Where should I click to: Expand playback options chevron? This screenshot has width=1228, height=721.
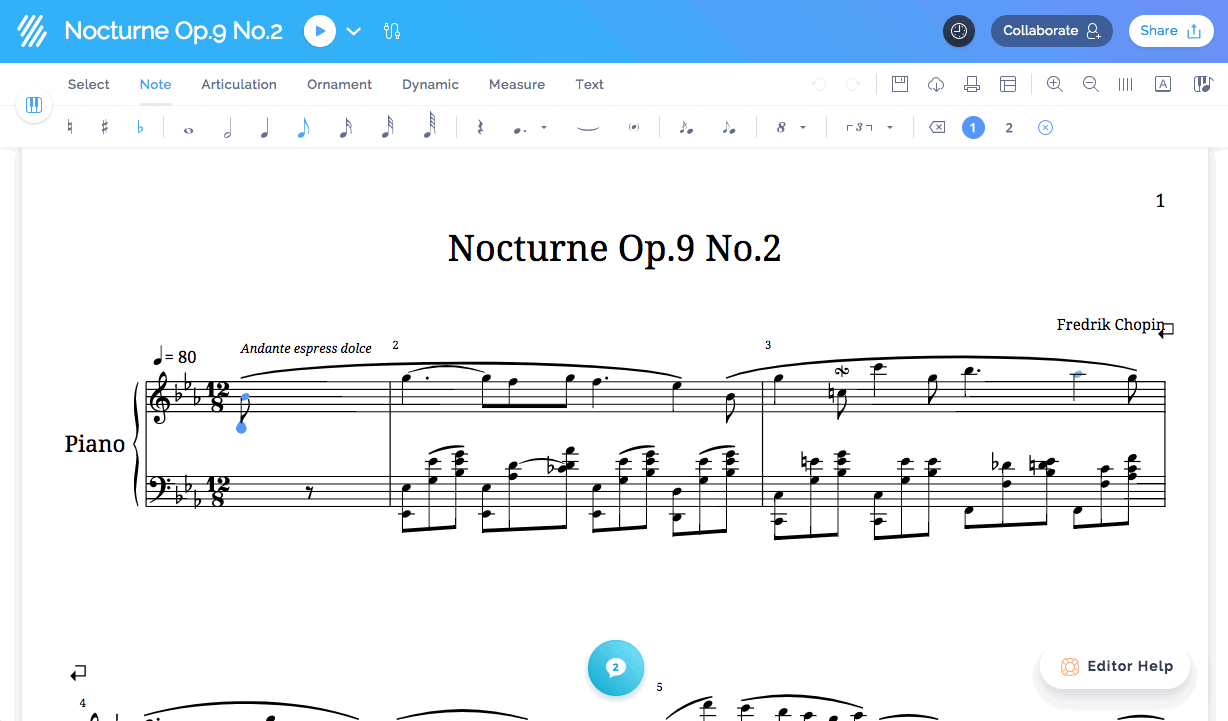(x=353, y=31)
